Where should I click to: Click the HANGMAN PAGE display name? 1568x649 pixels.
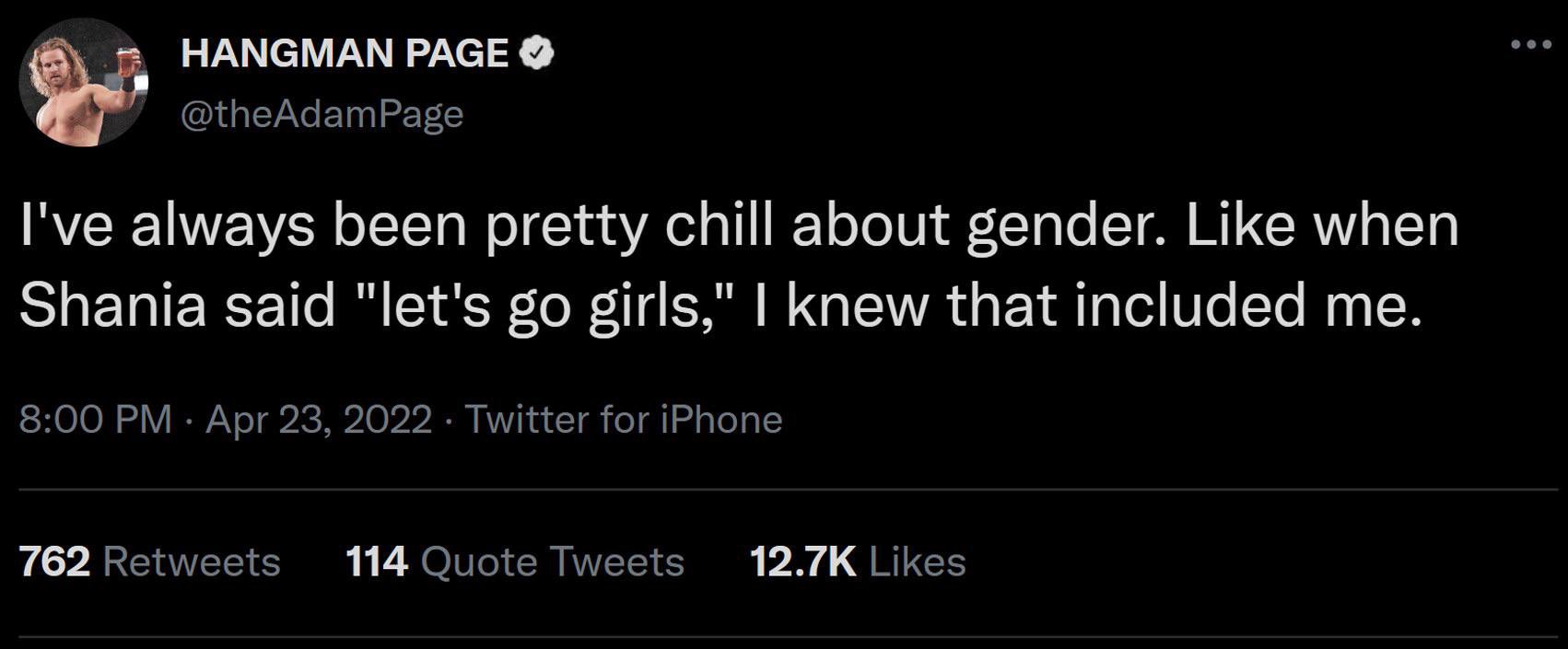point(345,54)
